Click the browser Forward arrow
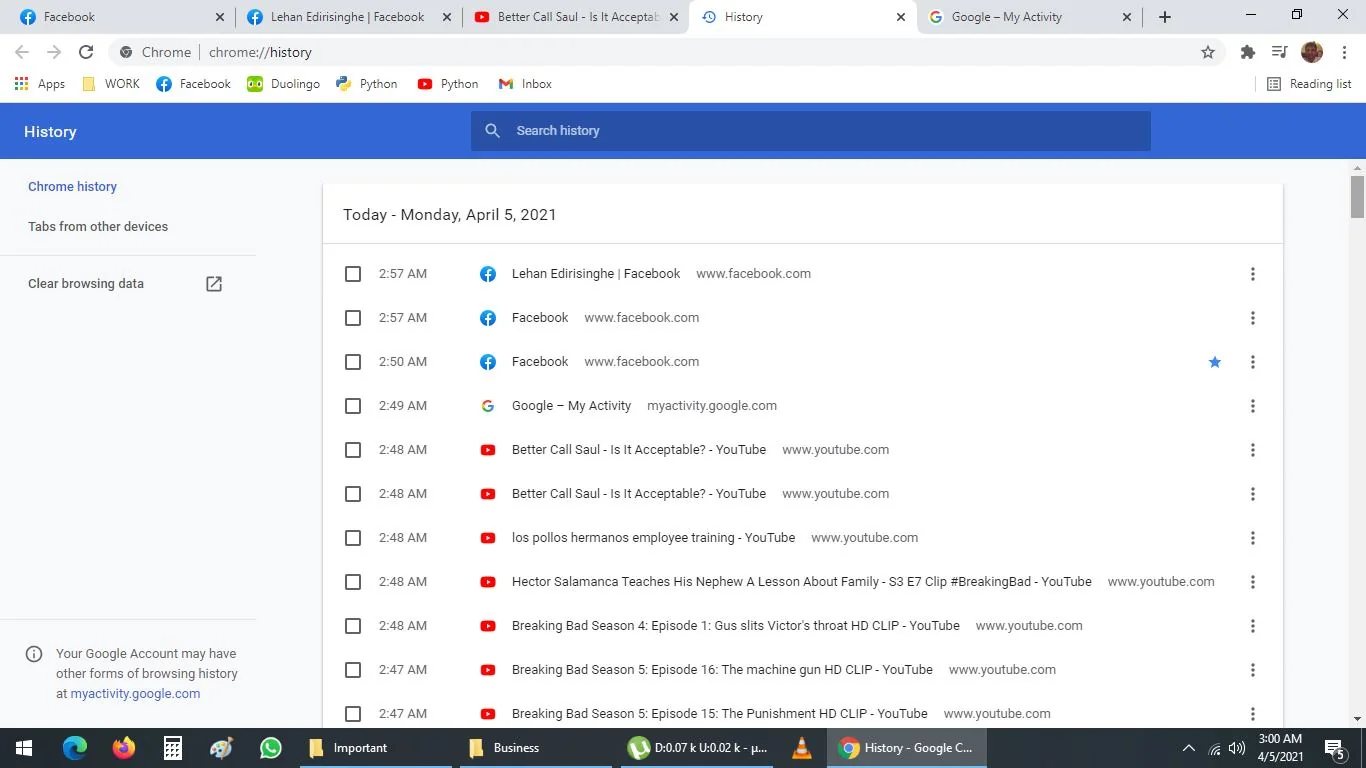The image size is (1366, 768). [x=54, y=52]
